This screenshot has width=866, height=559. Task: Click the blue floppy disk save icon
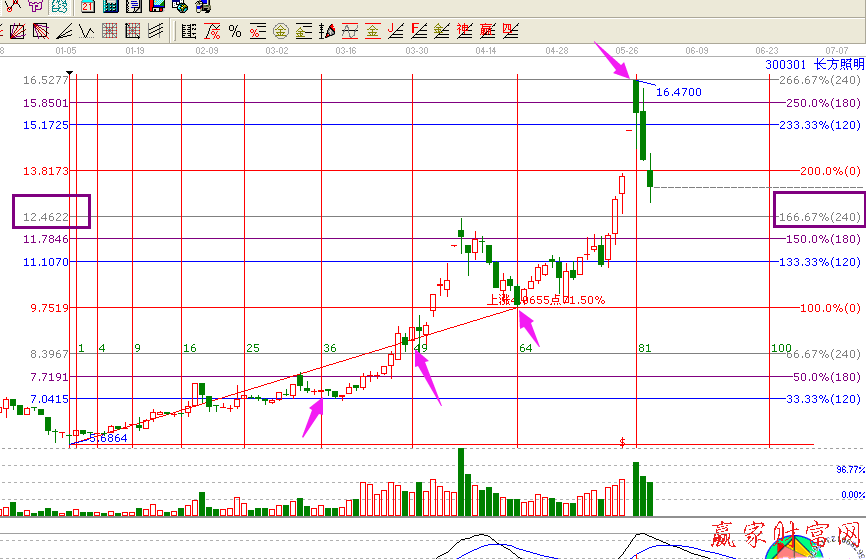(155, 6)
